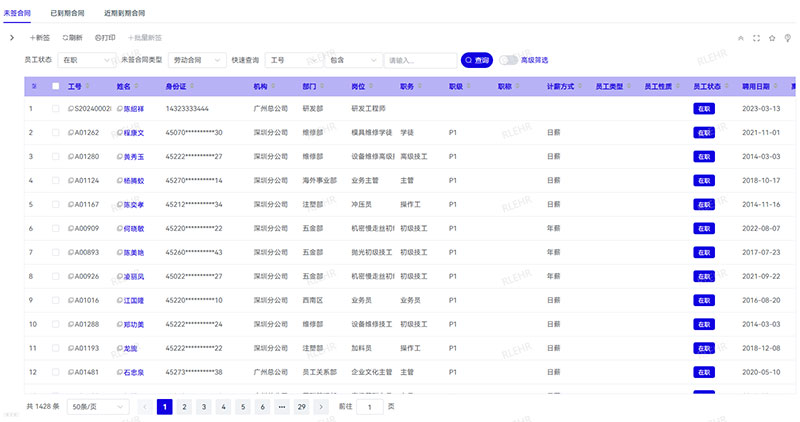Image resolution: width=800 pixels, height=422 pixels.
Task: Sort the list by 部门
Action: tap(321, 86)
